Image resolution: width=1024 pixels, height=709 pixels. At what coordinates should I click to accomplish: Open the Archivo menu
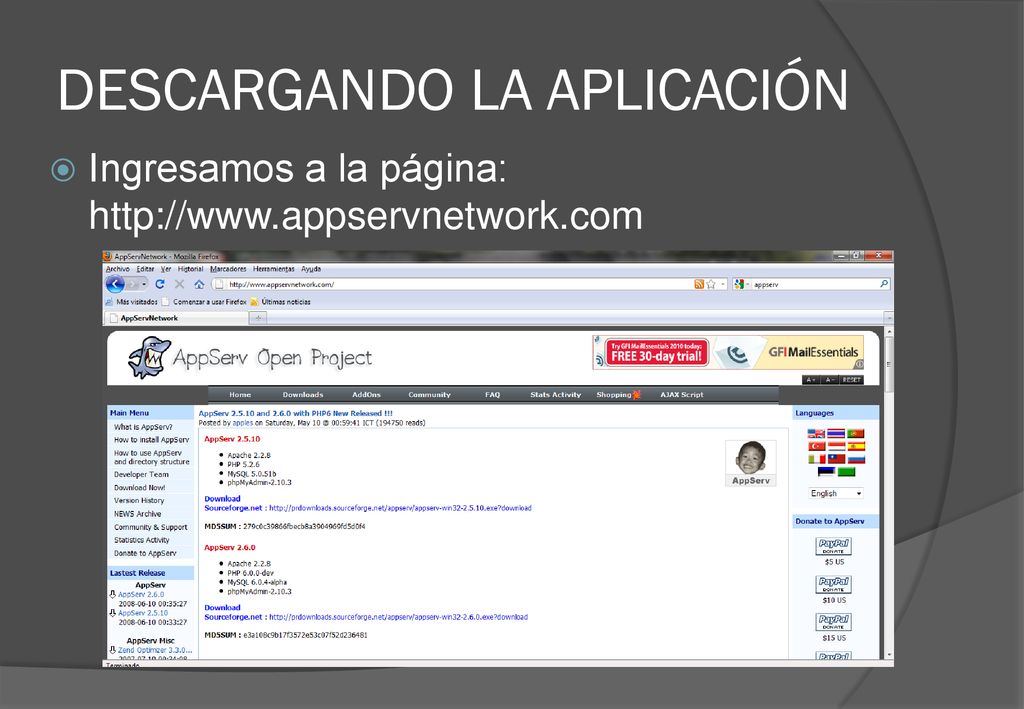118,269
